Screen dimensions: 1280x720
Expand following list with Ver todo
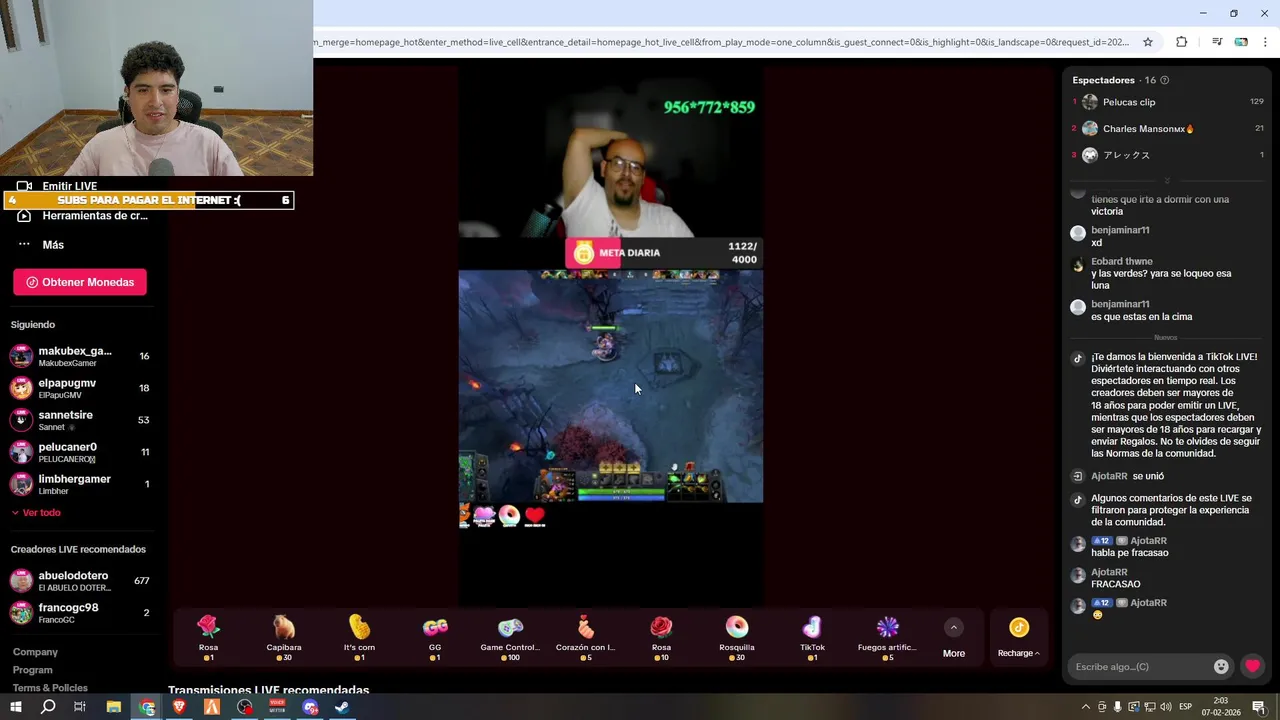click(36, 513)
